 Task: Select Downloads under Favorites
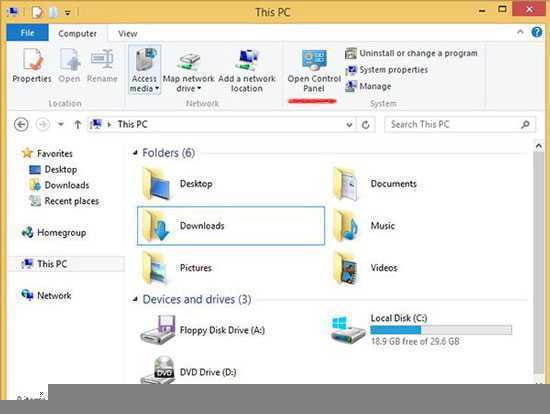click(59, 185)
